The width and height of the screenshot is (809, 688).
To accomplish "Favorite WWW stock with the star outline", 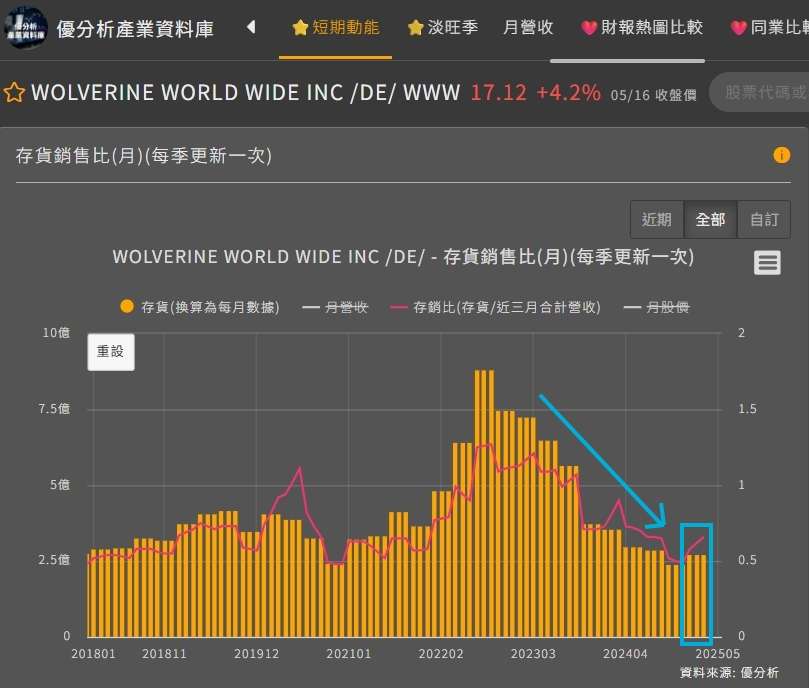I will (x=14, y=92).
